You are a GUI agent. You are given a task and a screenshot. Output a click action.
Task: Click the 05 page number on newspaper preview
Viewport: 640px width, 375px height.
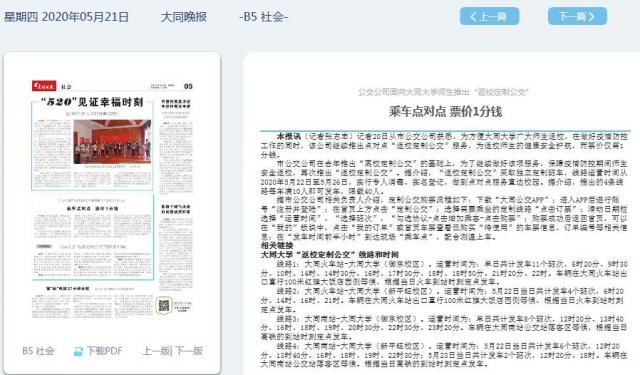(188, 86)
